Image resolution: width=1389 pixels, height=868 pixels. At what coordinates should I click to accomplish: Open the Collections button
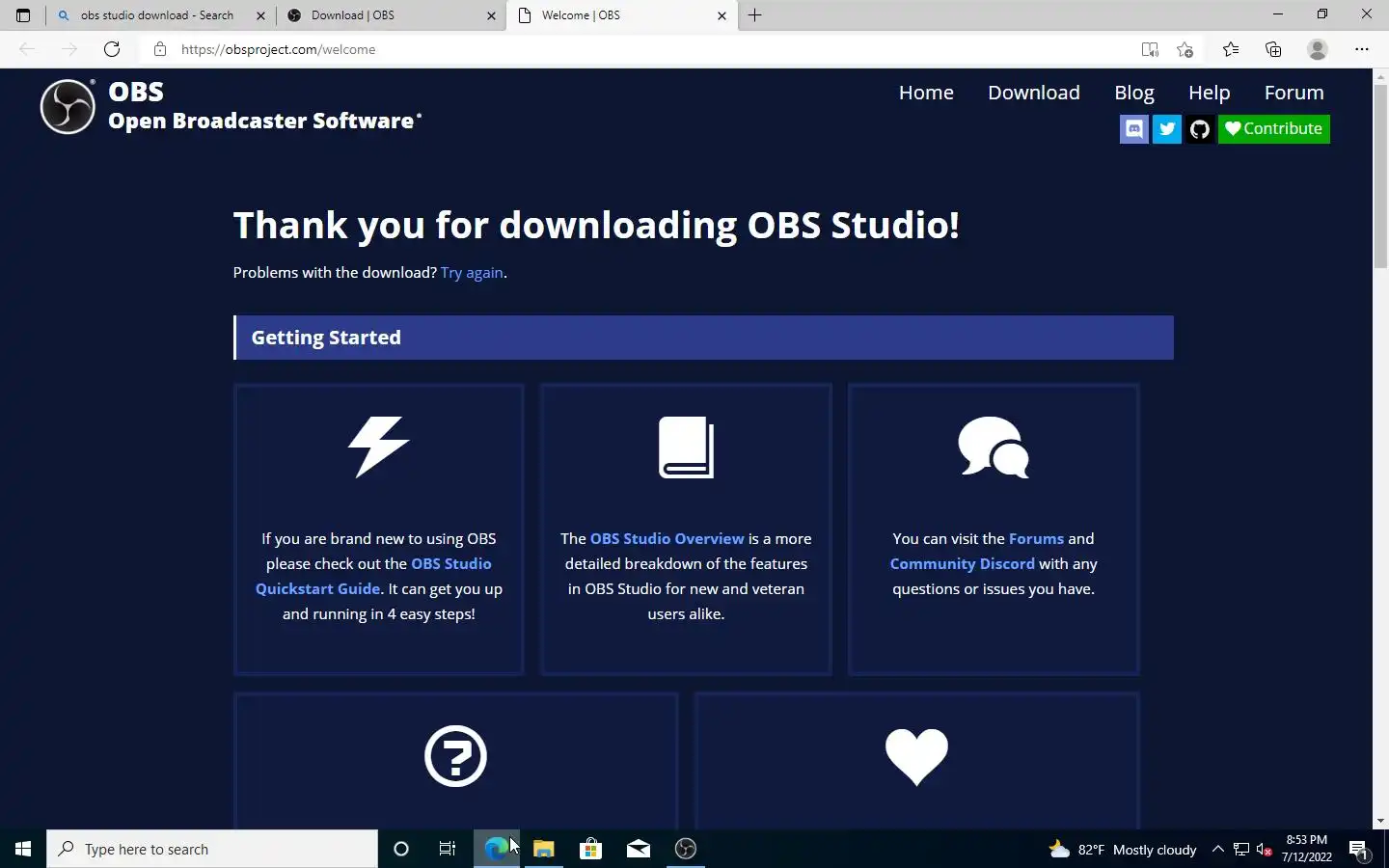[x=1273, y=49]
